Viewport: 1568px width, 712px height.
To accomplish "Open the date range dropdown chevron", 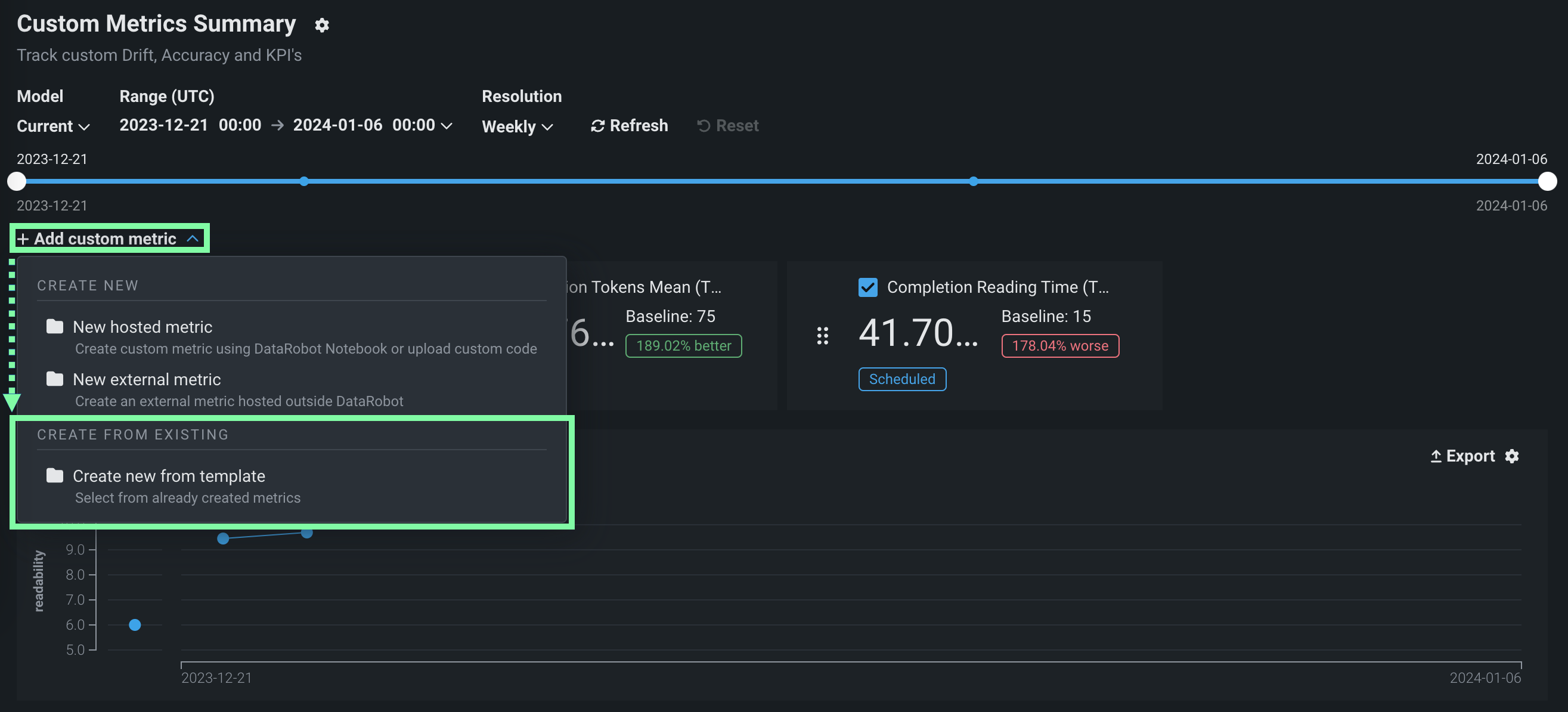I will [446, 126].
